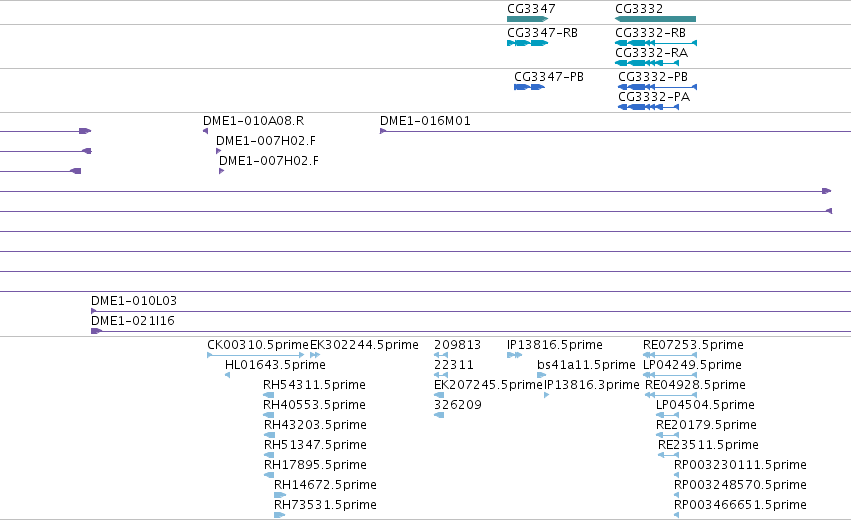This screenshot has width=851, height=520.
Task: Select the bs41a11.5prime EST label
Action: point(586,365)
